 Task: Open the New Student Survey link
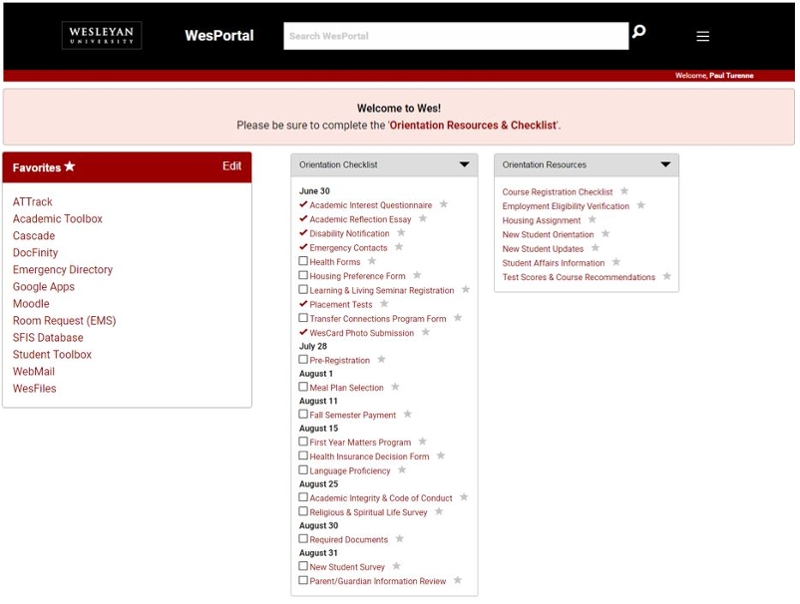pyautogui.click(x=347, y=567)
